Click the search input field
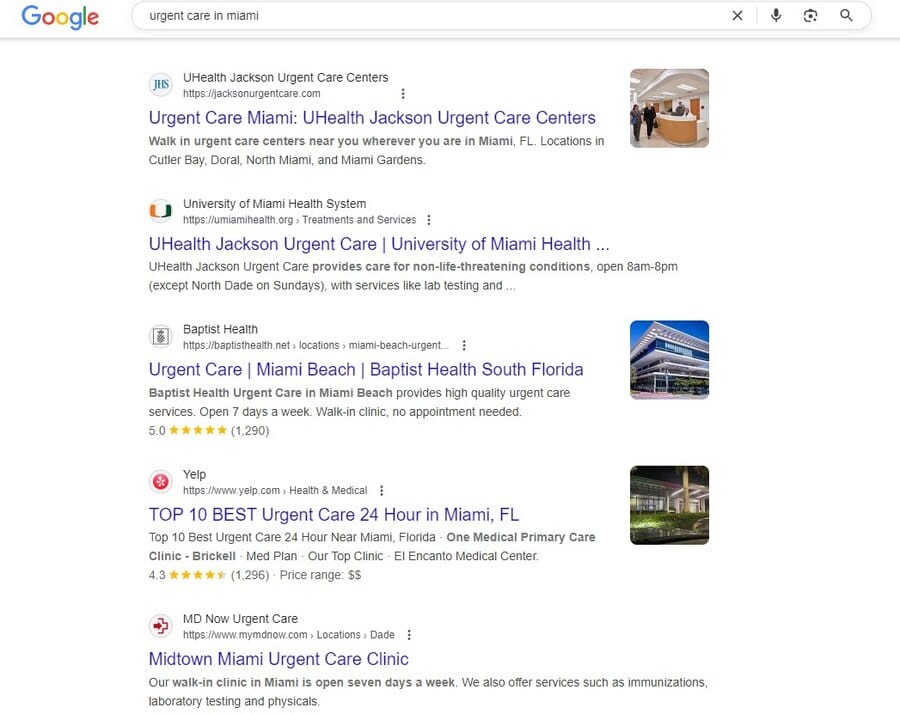Screen dimensions: 900x714 pos(430,16)
